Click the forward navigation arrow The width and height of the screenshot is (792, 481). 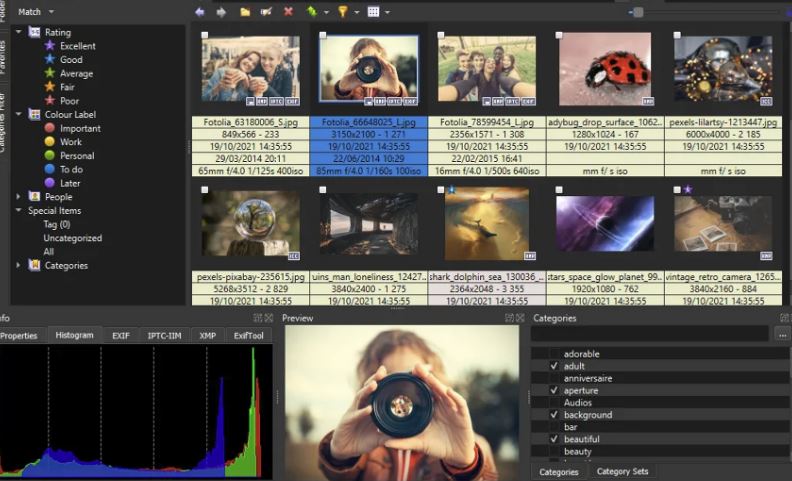[221, 12]
